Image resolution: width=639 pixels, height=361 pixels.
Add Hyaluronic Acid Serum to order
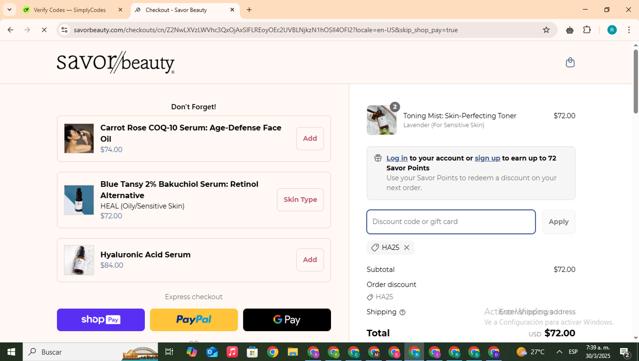310,260
